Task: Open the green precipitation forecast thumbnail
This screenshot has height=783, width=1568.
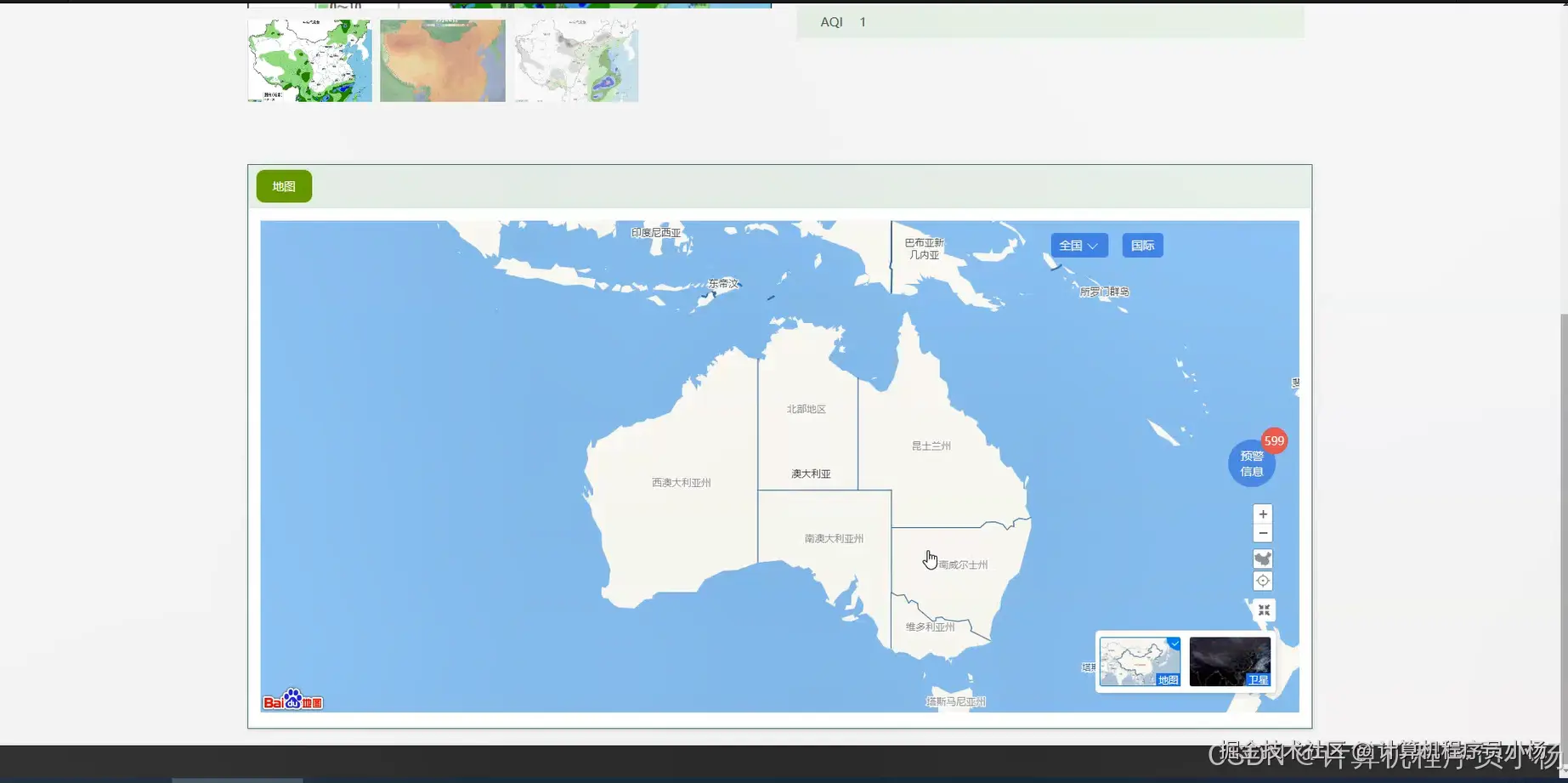Action: point(309,60)
